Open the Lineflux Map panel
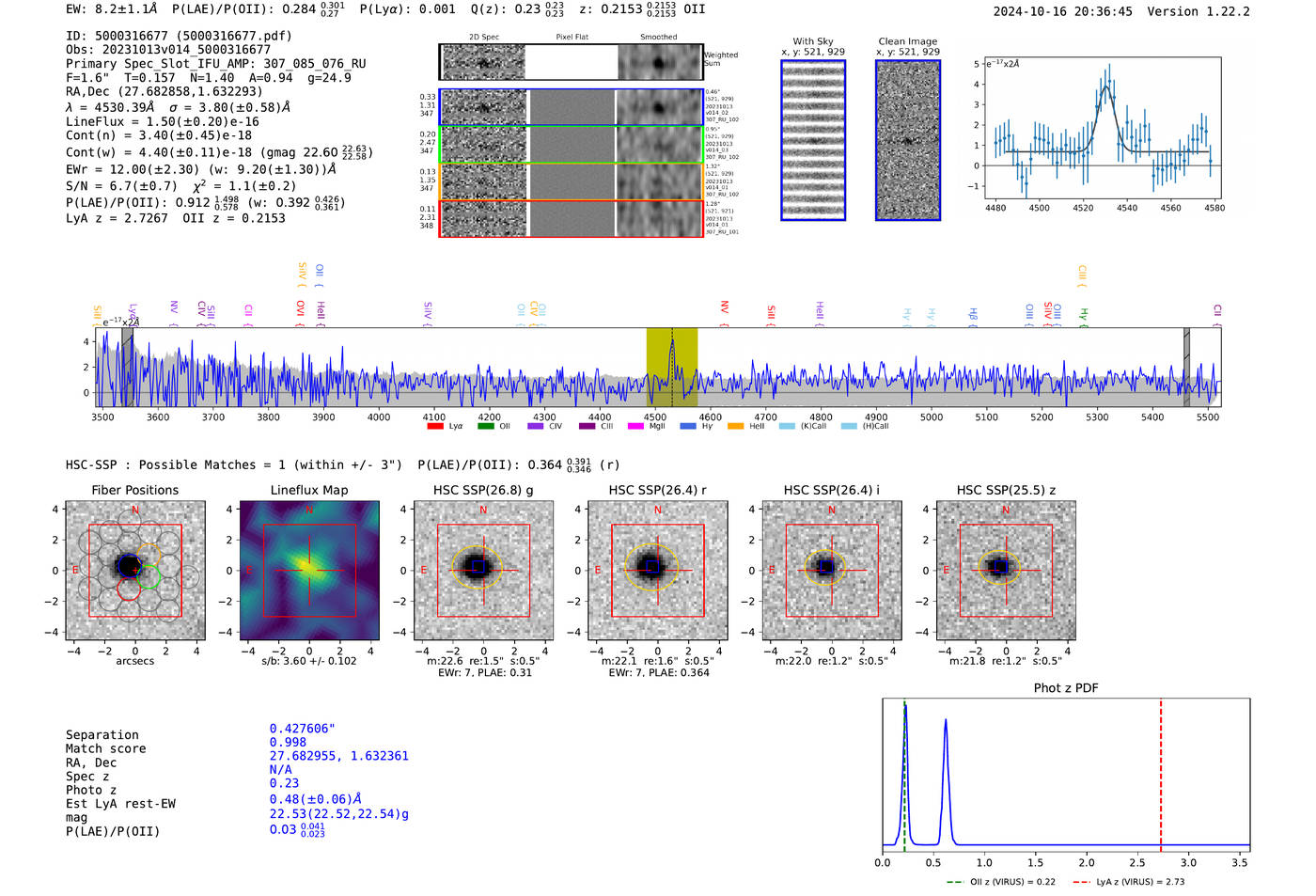Image resolution: width=1316 pixels, height=896 pixels. pyautogui.click(x=309, y=571)
